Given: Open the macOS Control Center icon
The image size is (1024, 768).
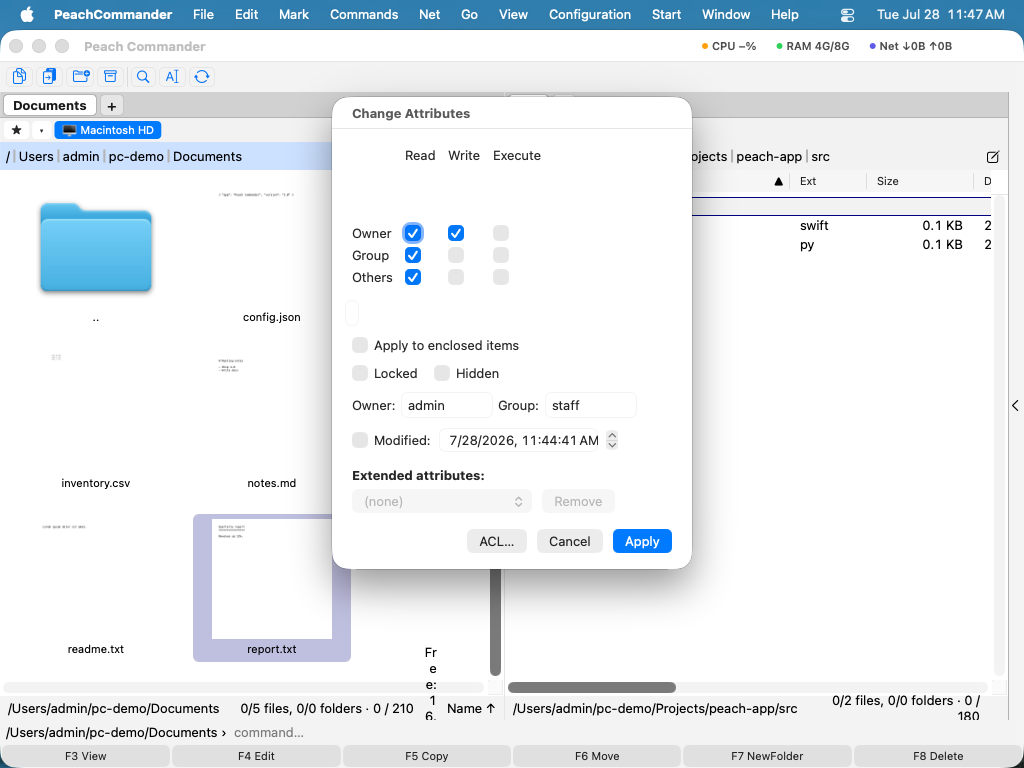Looking at the screenshot, I should 847,14.
